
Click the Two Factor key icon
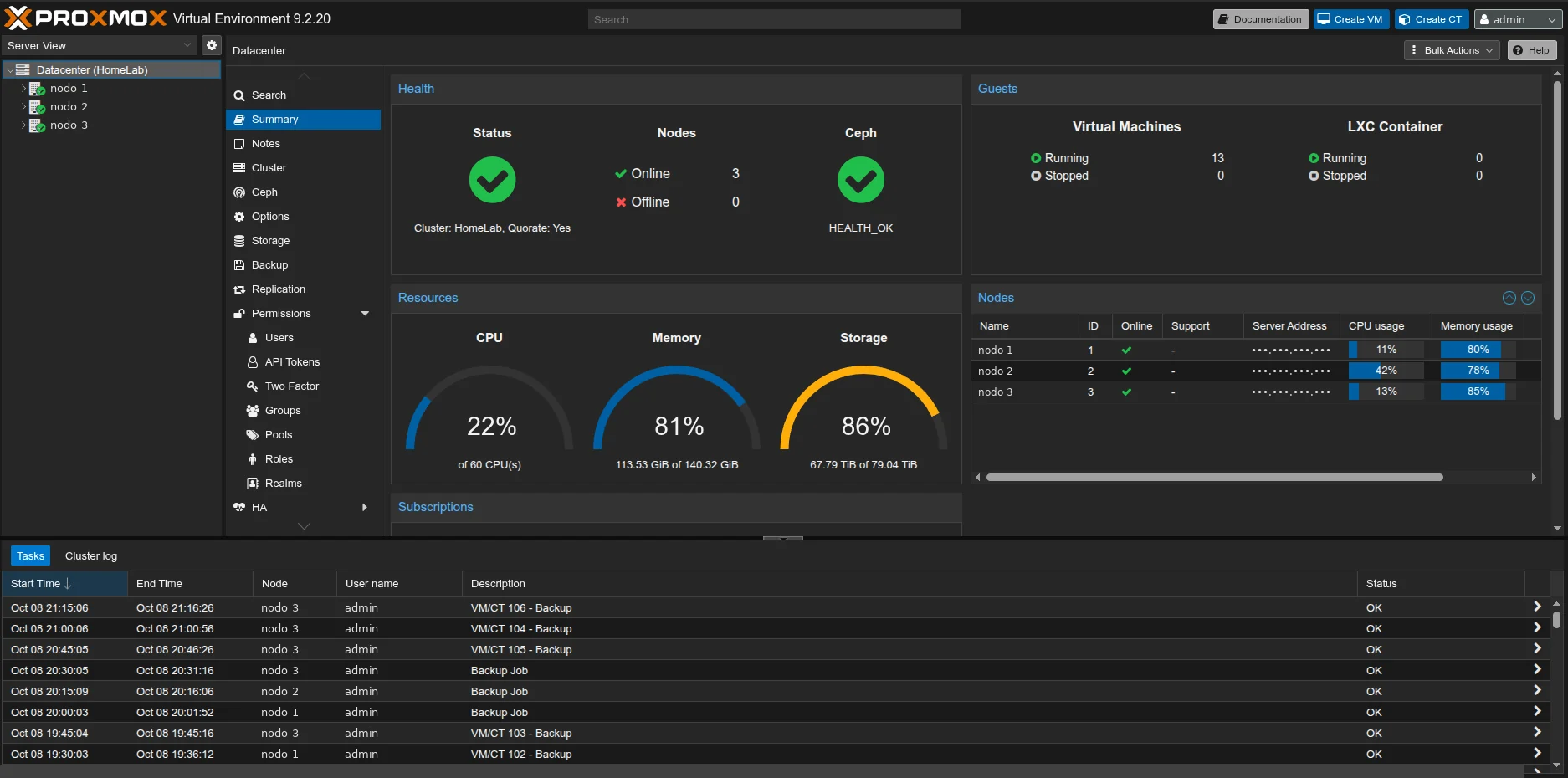pyautogui.click(x=252, y=386)
